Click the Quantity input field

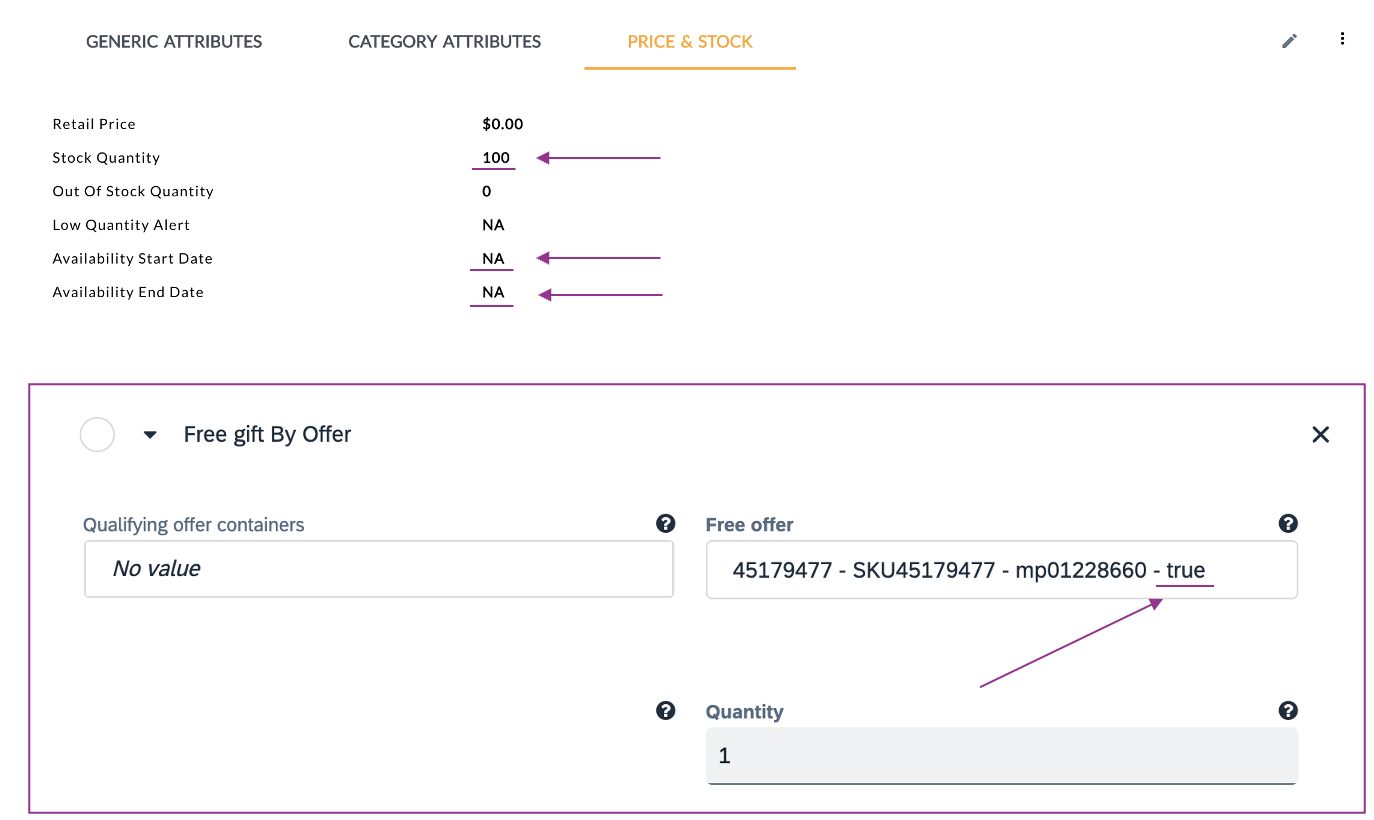point(1001,755)
